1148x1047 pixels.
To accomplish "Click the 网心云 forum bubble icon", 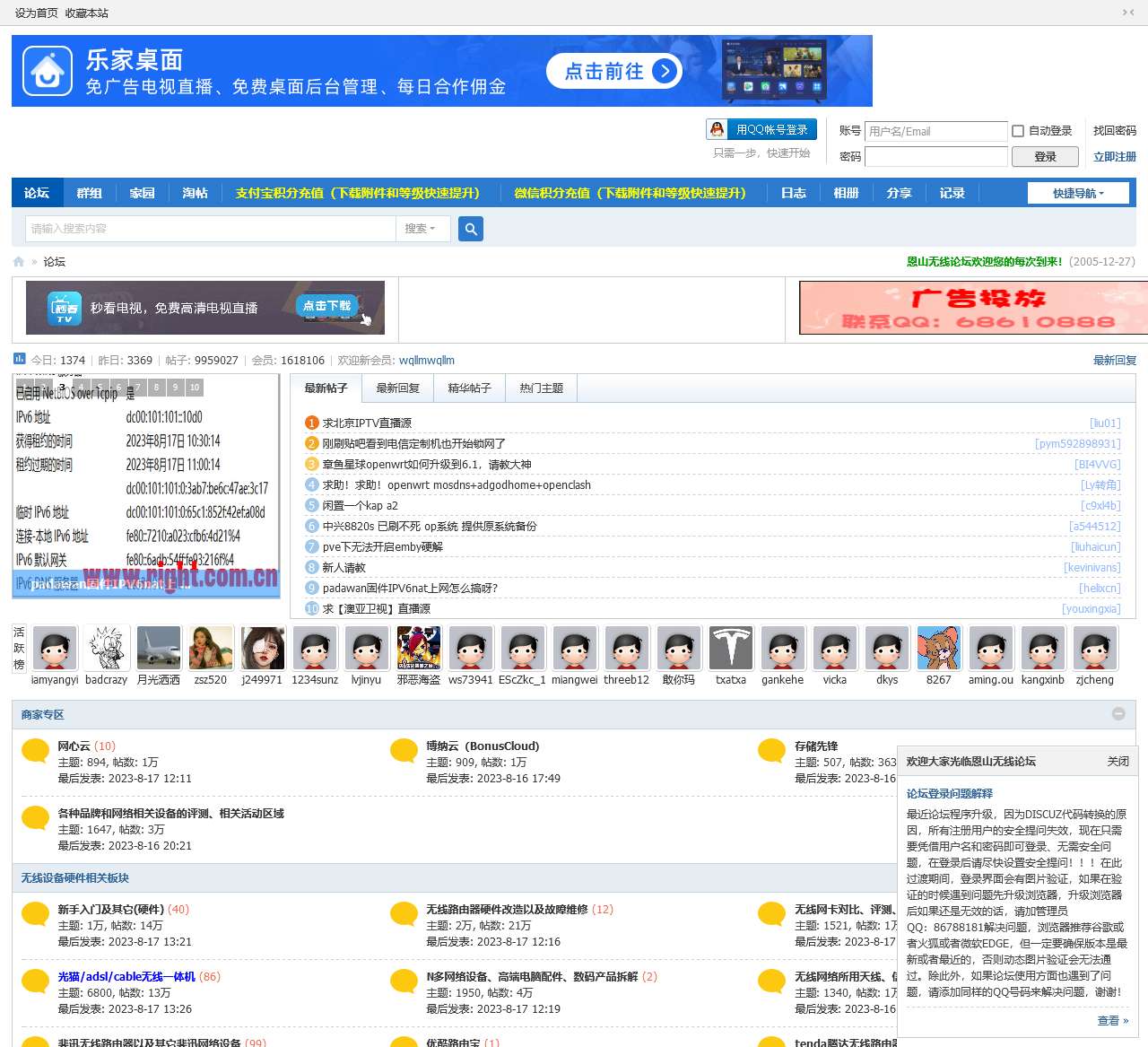I will (35, 750).
